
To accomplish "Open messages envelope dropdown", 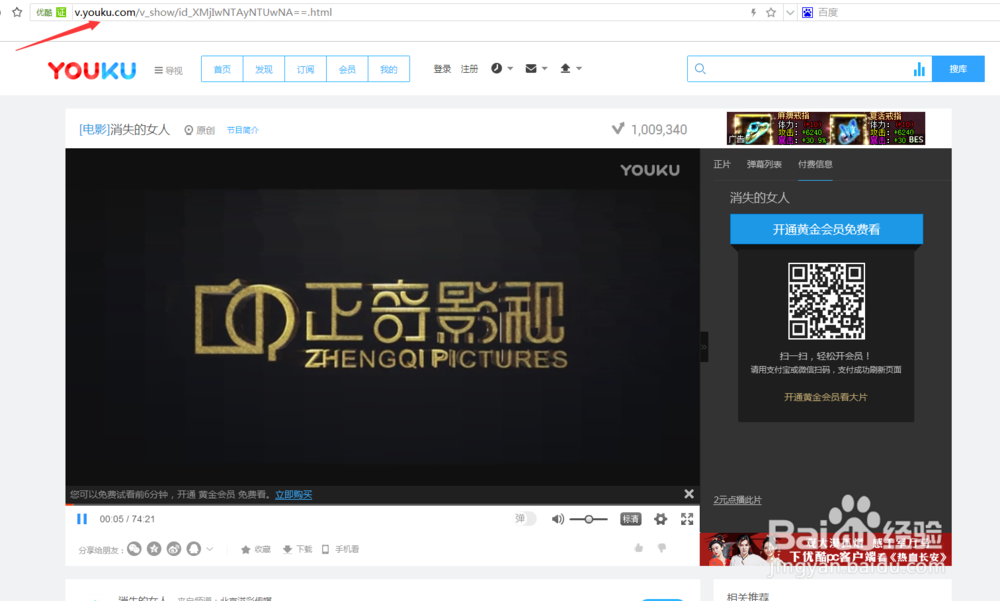I will click(x=536, y=68).
